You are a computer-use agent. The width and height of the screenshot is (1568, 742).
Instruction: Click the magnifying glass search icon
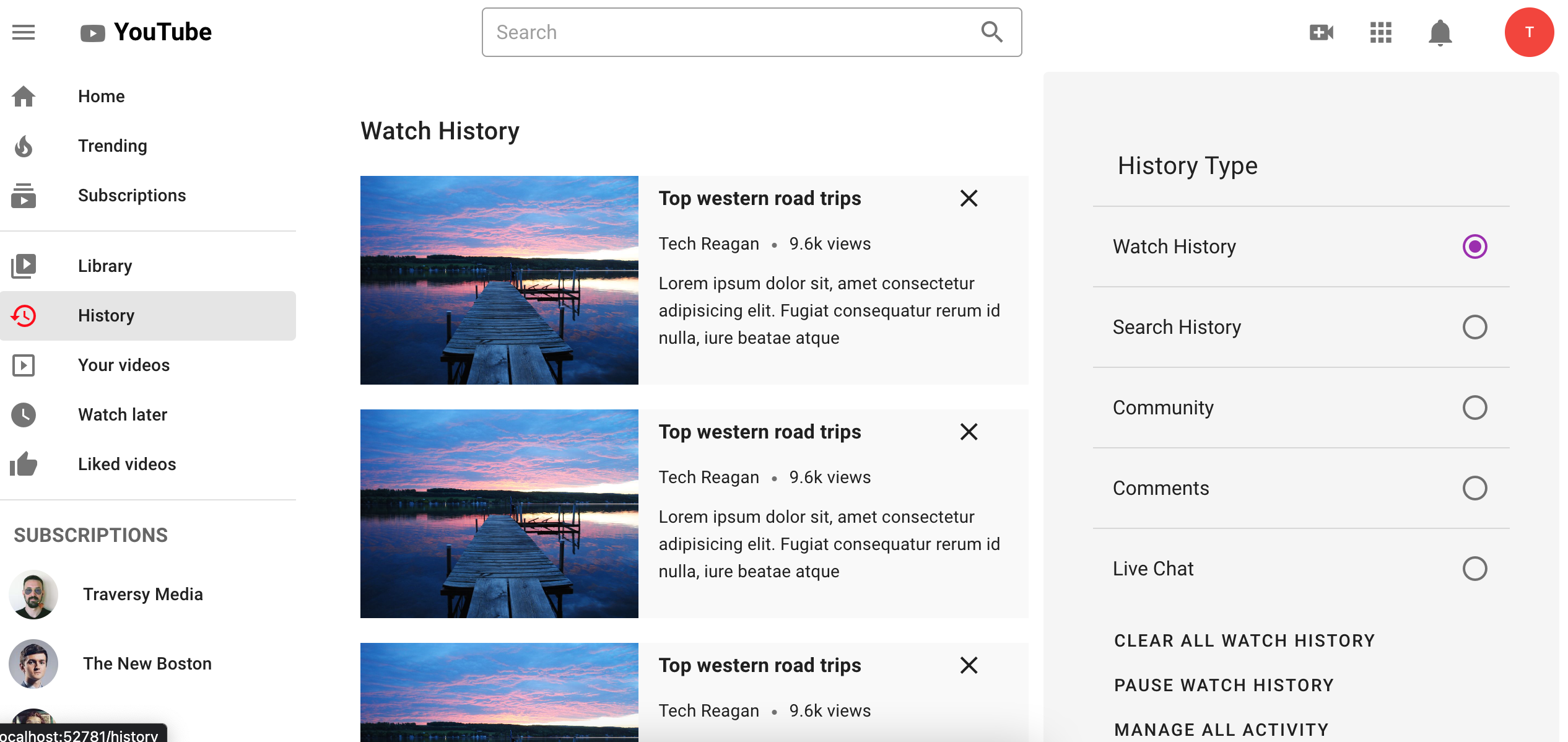pos(992,32)
